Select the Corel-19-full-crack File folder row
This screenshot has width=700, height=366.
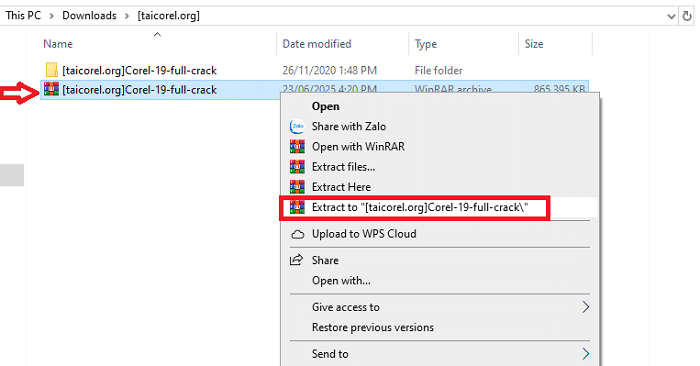point(315,70)
